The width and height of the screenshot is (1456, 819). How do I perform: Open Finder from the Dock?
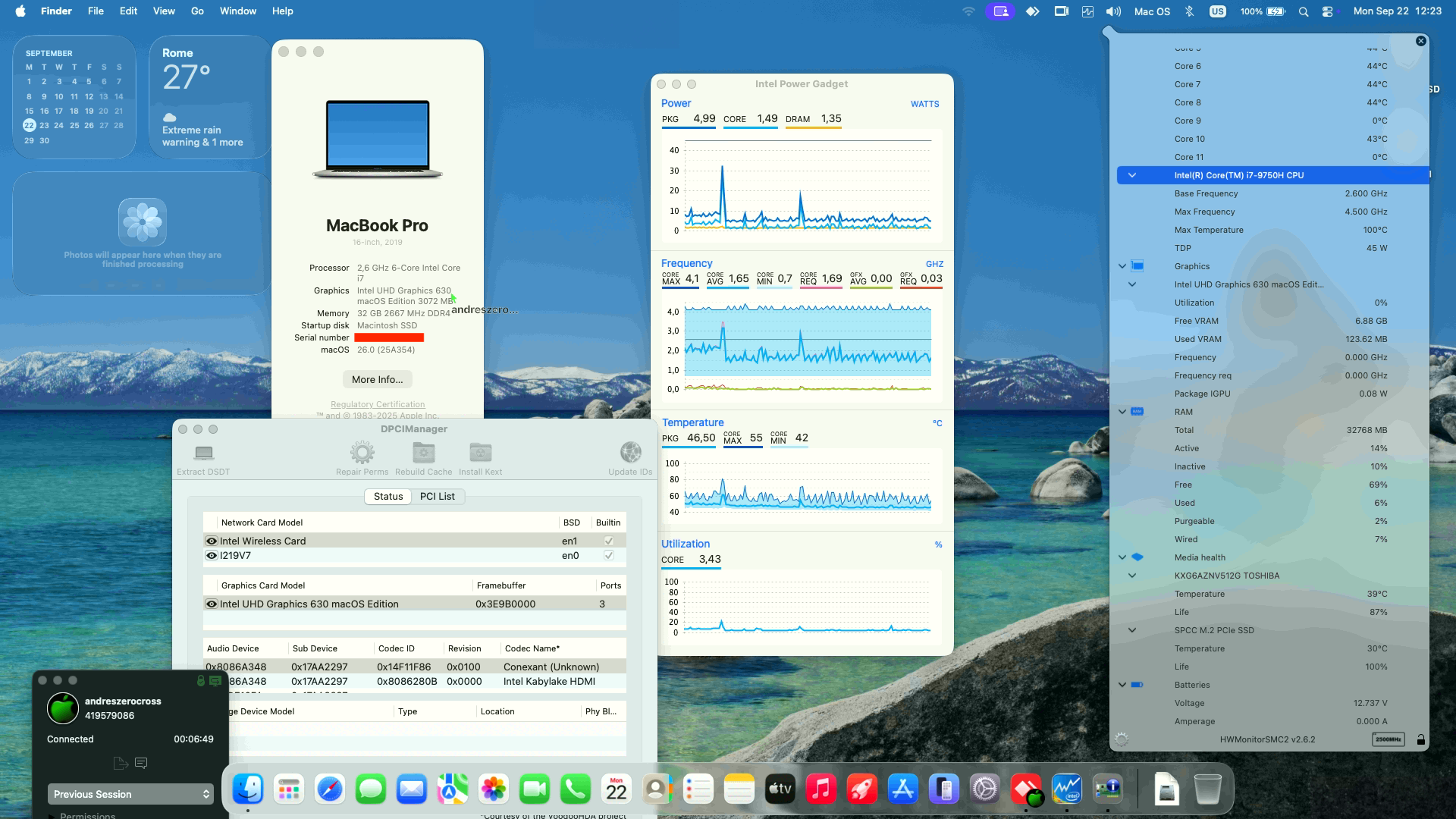(248, 789)
